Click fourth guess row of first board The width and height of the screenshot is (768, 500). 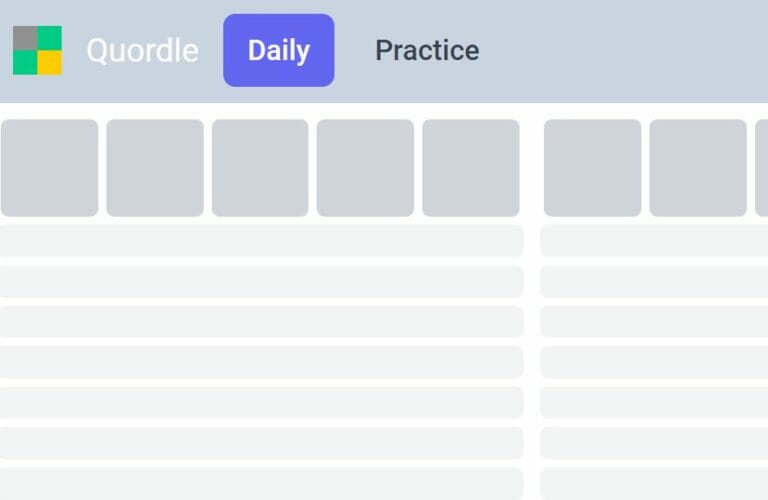point(262,322)
